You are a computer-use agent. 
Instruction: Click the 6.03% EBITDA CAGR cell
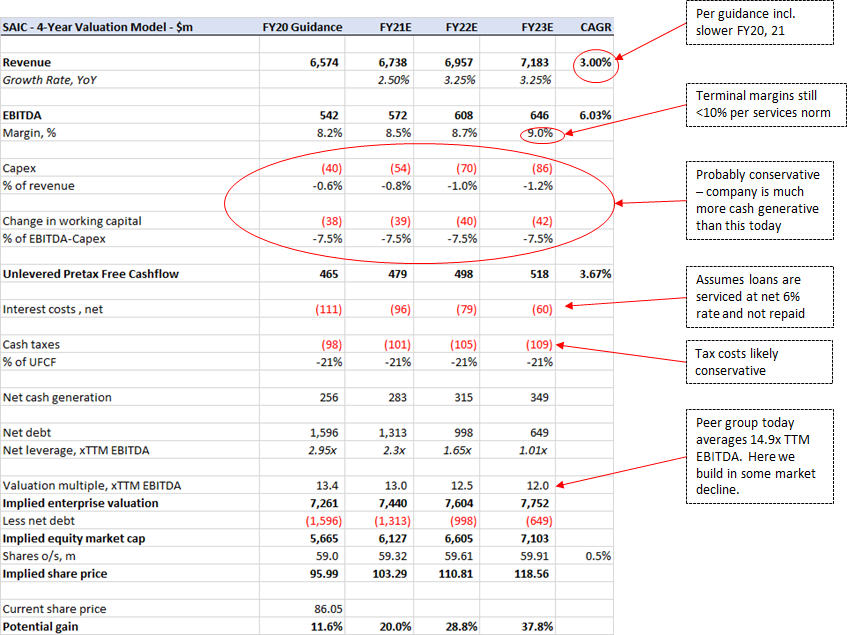tap(595, 116)
